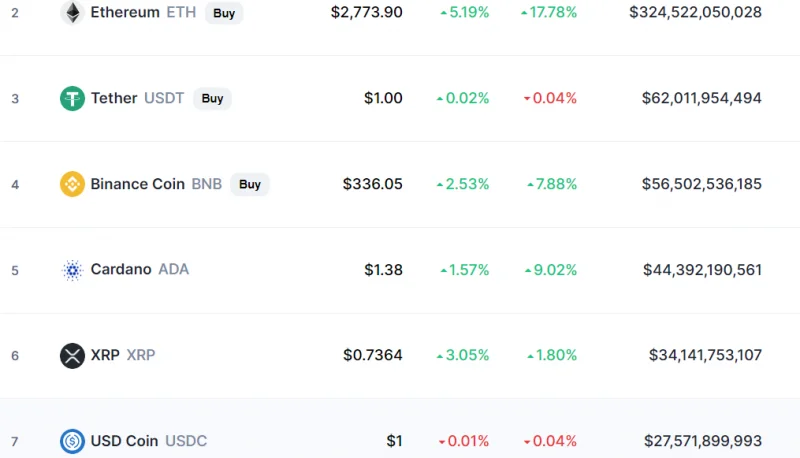Screen dimensions: 800x458
Task: Click Binance Coin 2.53% daily change
Action: point(463,184)
